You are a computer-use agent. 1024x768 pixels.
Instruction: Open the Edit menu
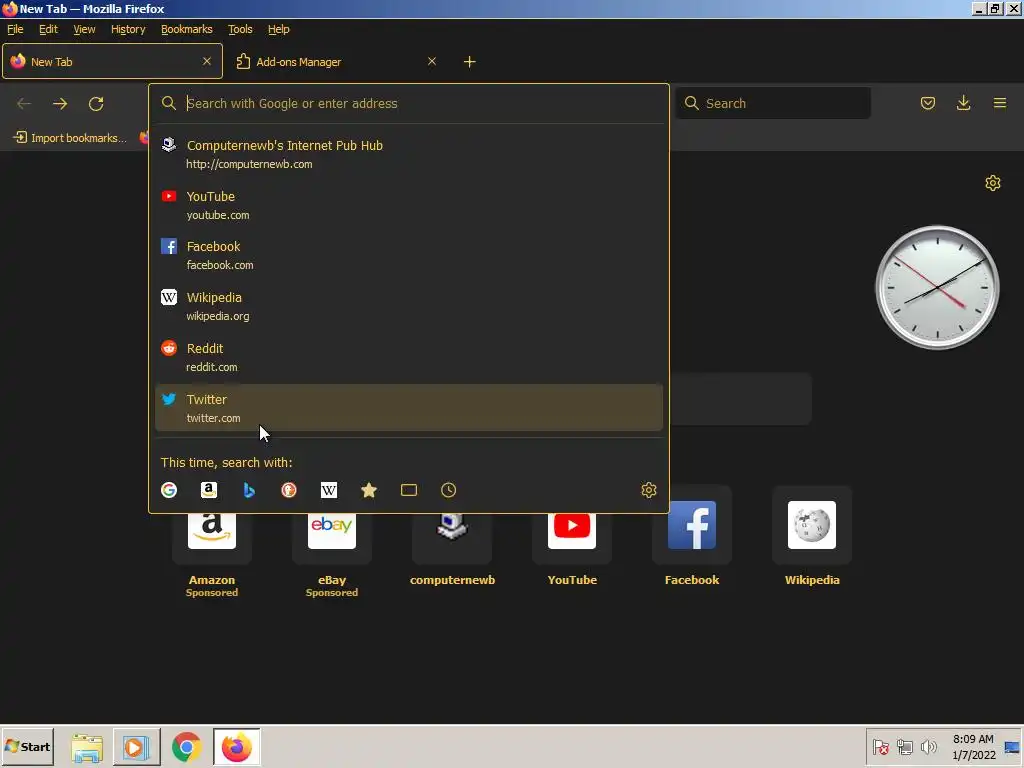click(48, 29)
